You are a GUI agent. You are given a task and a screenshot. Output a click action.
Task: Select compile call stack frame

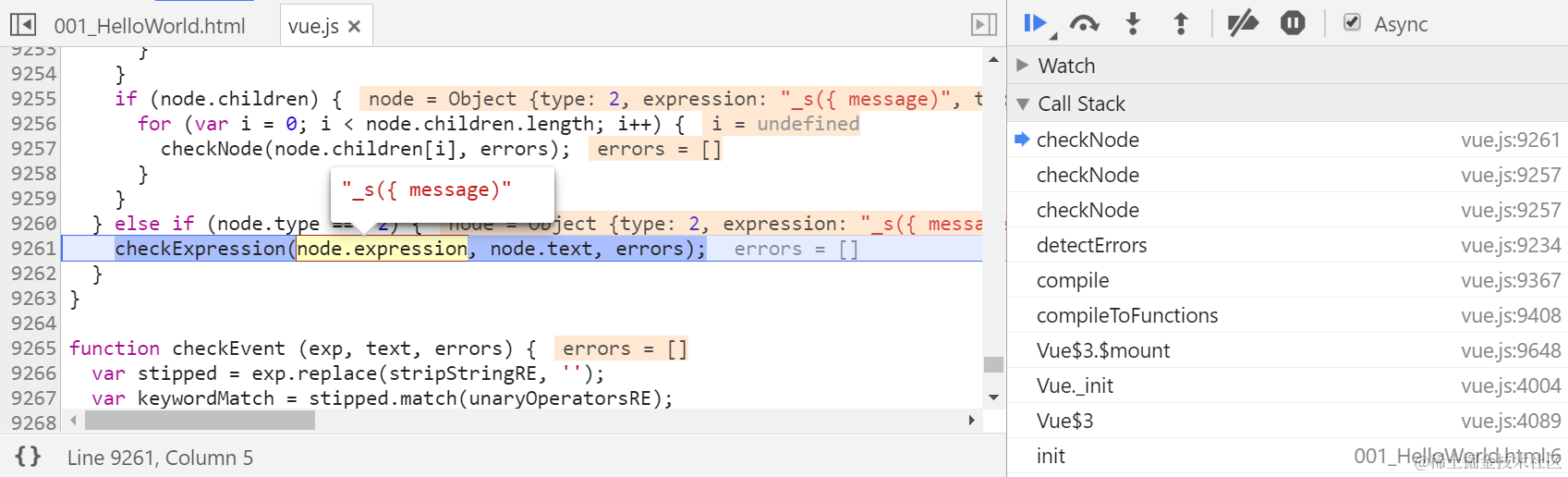point(1287,280)
